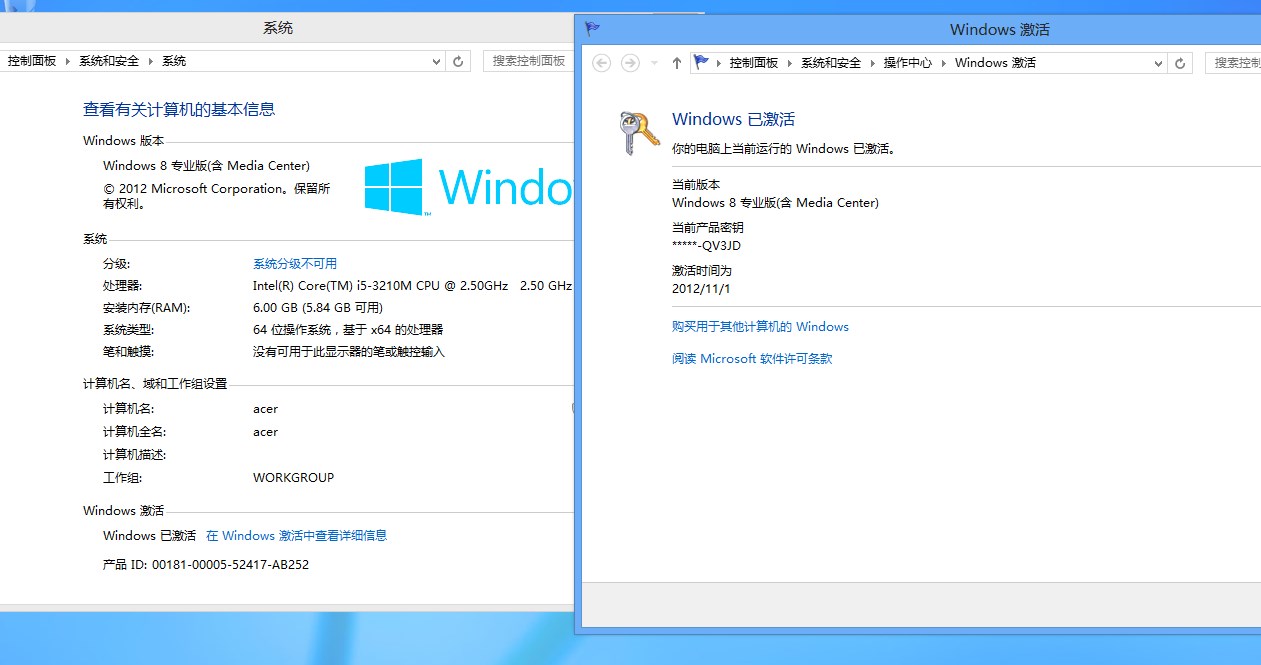Click Windows 已激活 heading in activation window
This screenshot has height=665, width=1261.
[x=733, y=120]
